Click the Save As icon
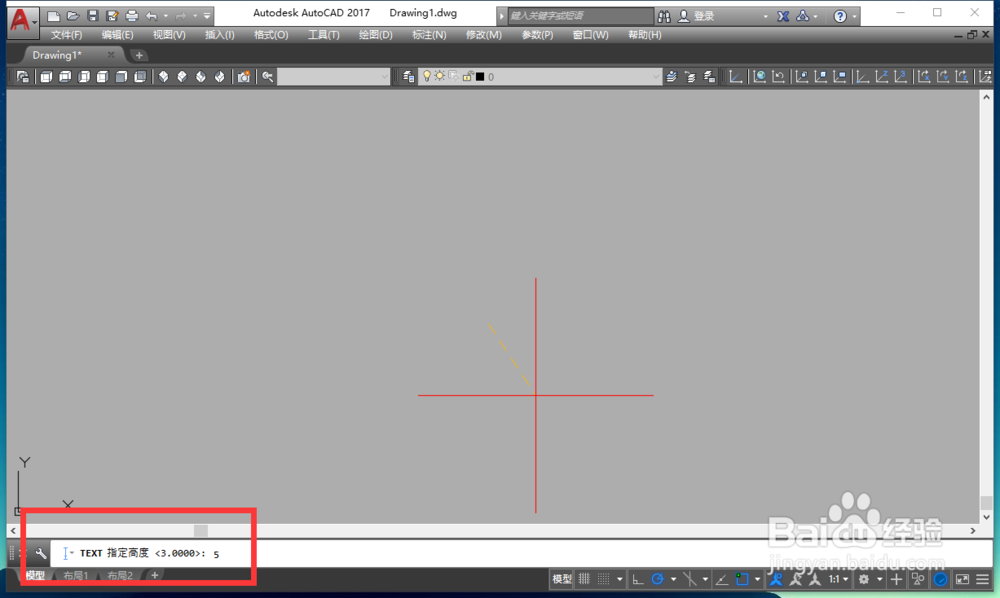The image size is (1000, 598). (112, 16)
